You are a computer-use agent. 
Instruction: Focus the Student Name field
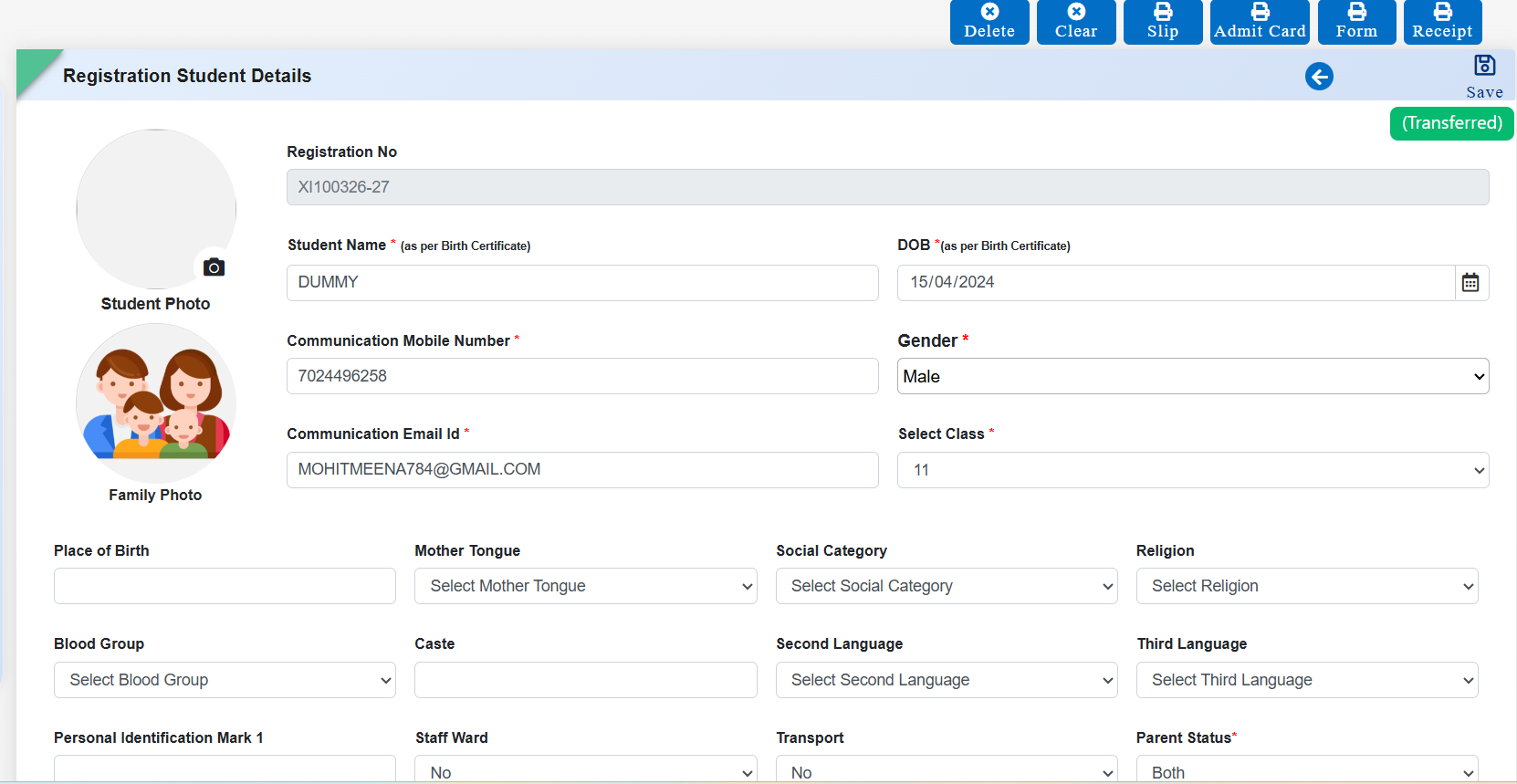point(582,283)
